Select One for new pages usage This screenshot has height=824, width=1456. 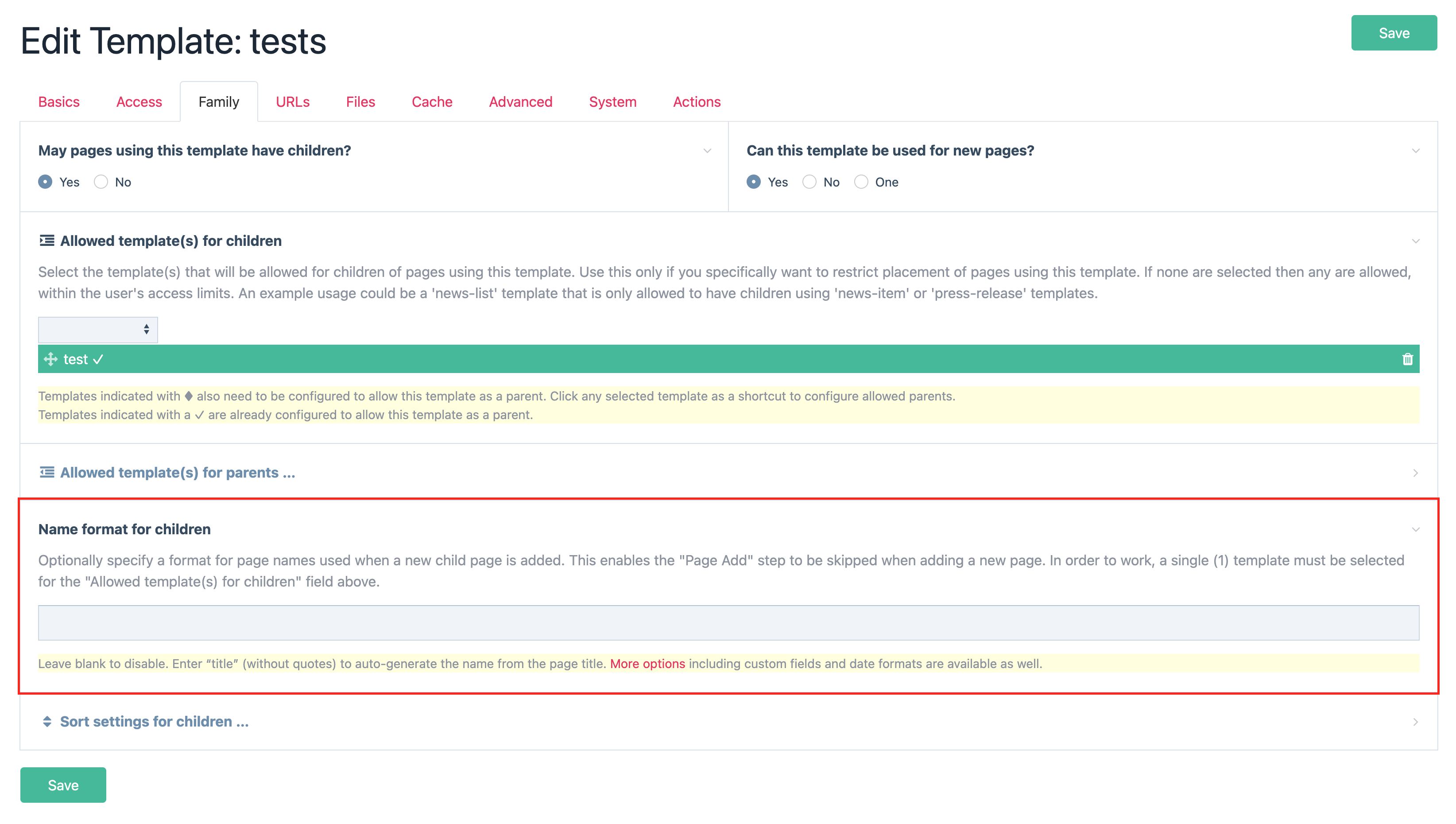coord(861,182)
